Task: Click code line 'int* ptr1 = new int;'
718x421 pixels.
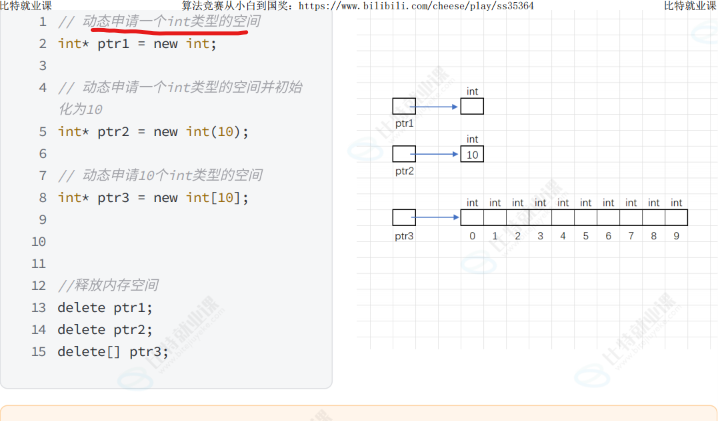Action: tap(137, 44)
